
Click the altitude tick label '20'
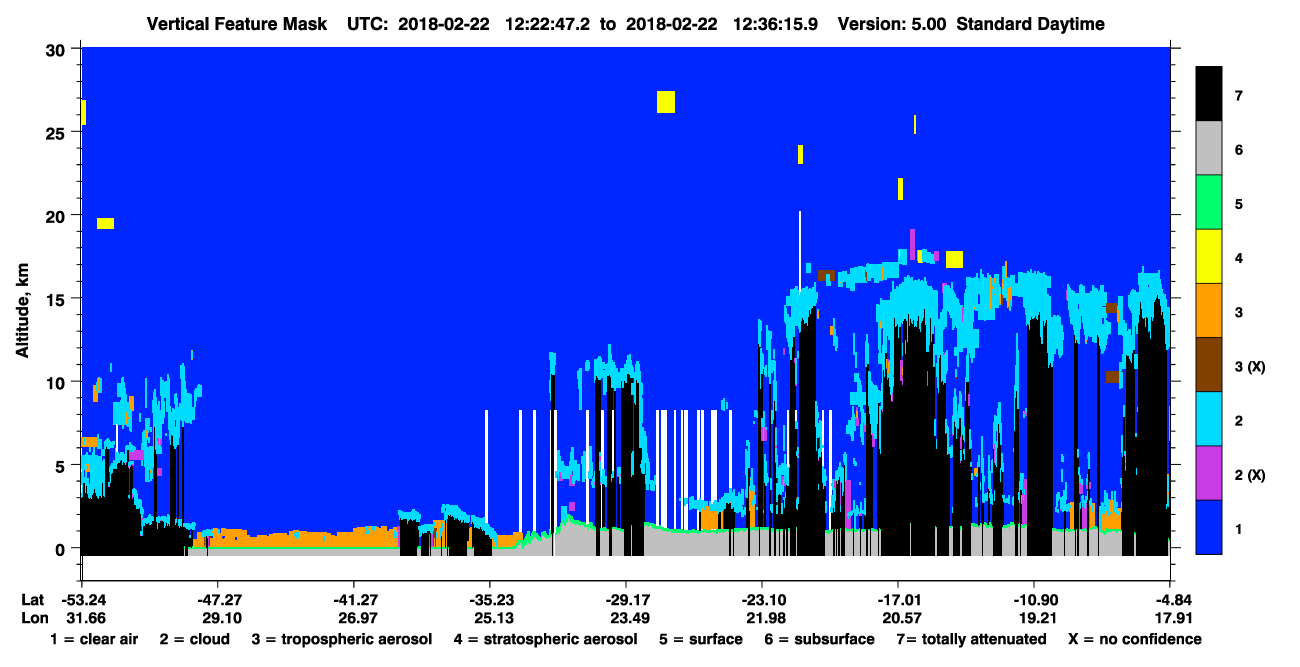pyautogui.click(x=57, y=215)
